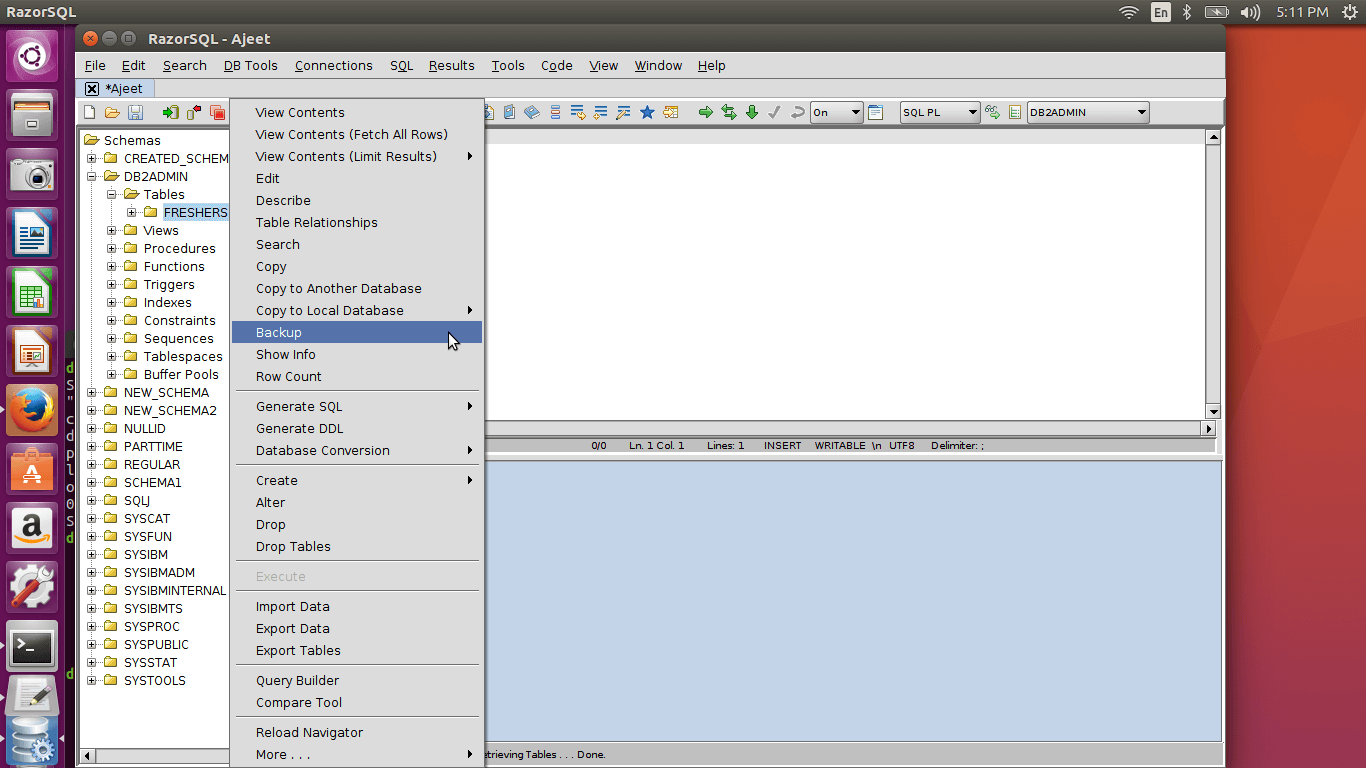The width and height of the screenshot is (1366, 768).
Task: Click the Save floppy disk icon
Action: point(135,113)
